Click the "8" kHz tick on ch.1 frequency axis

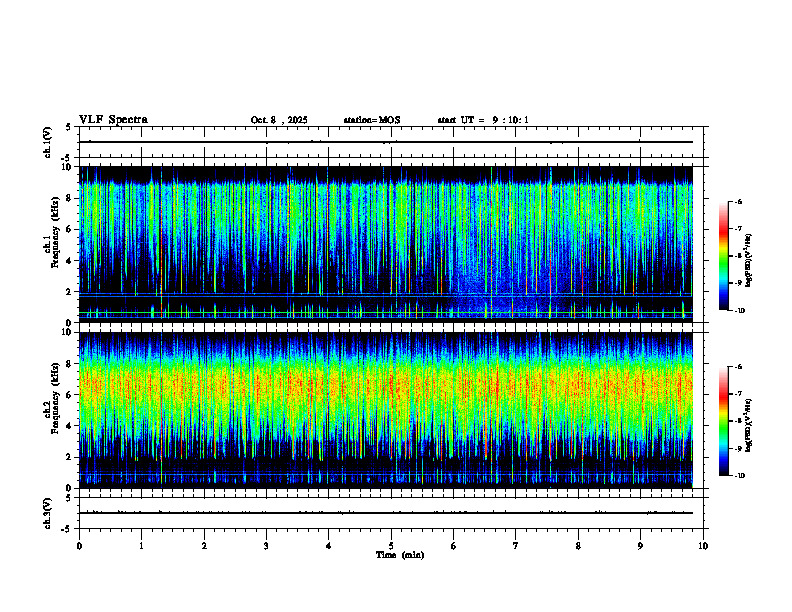(x=70, y=198)
